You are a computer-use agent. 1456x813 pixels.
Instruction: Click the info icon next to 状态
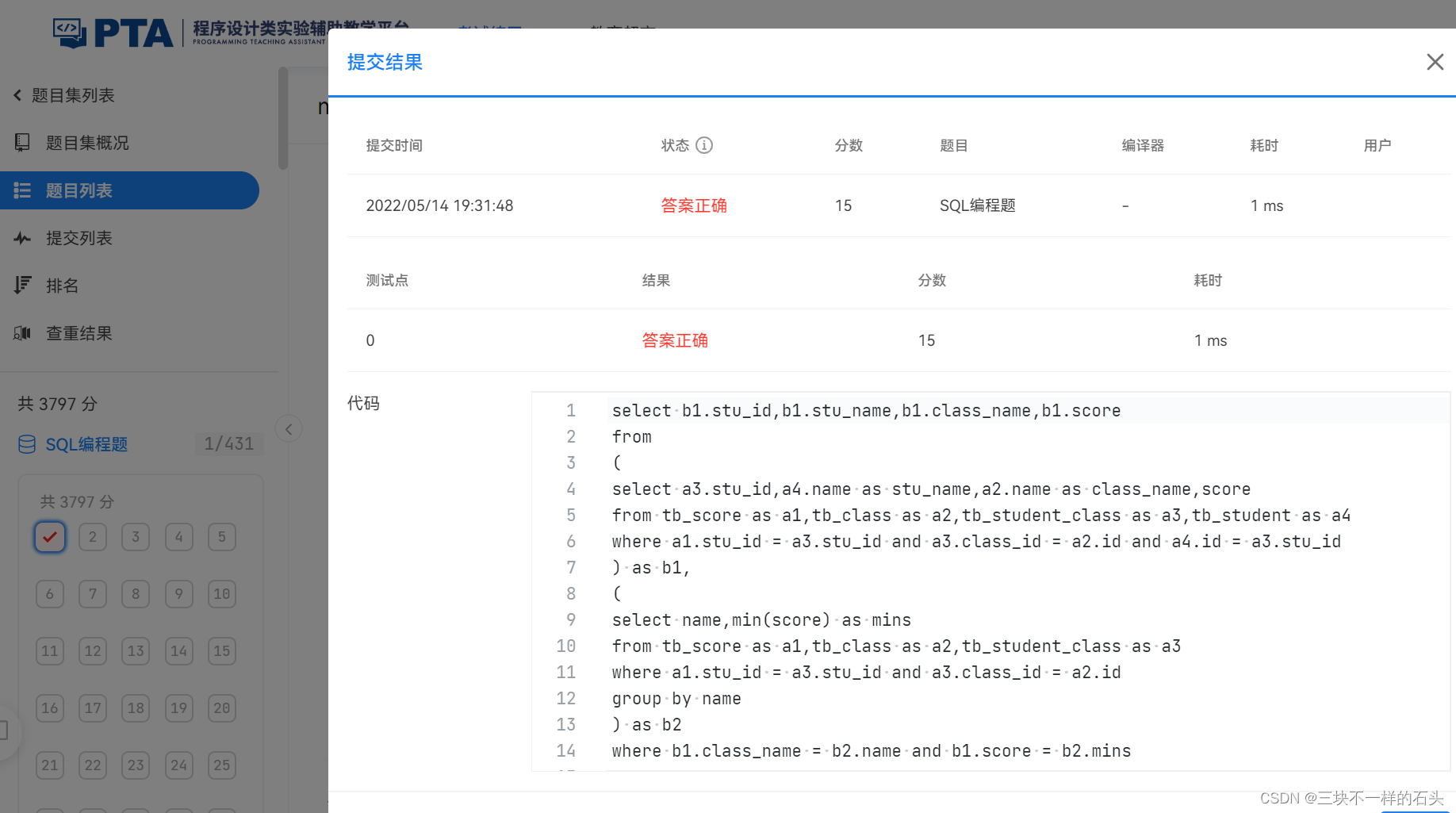coord(706,145)
